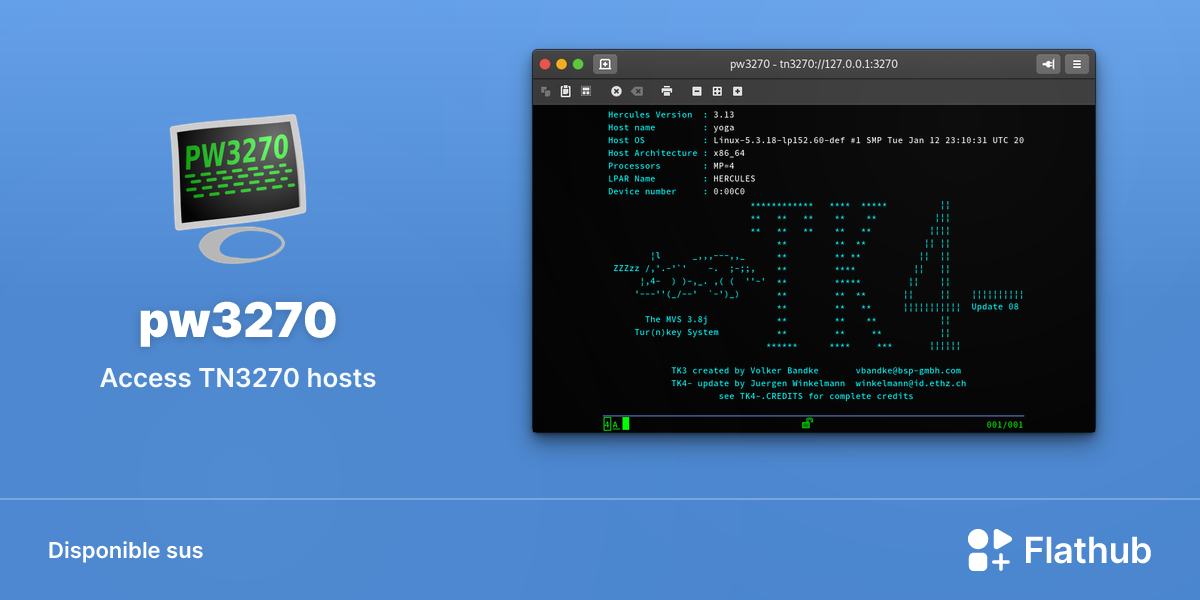Click the 'Access TN3270 hosts' tagline
This screenshot has width=1200, height=600.
point(238,378)
